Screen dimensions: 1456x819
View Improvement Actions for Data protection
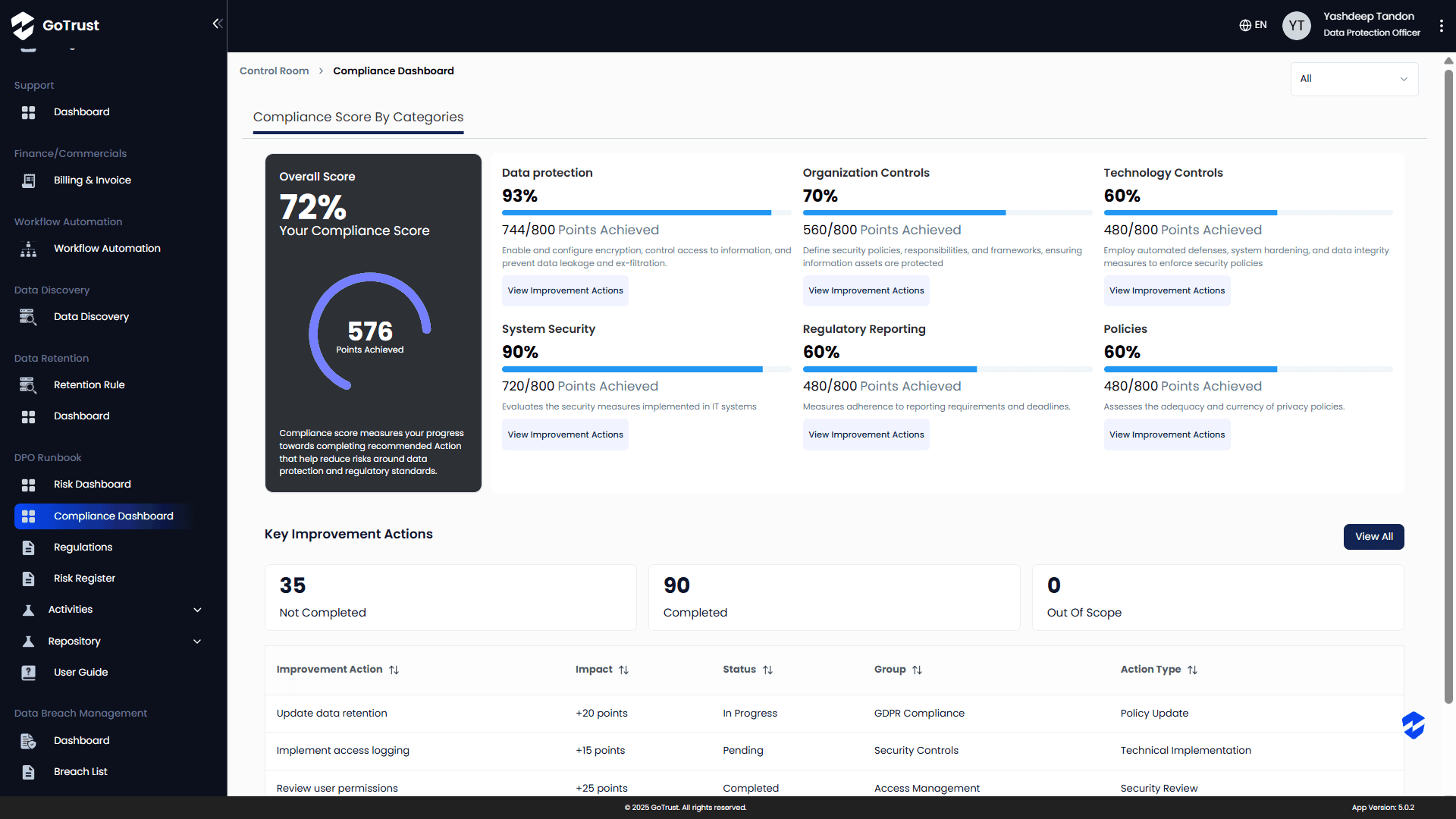(x=565, y=291)
